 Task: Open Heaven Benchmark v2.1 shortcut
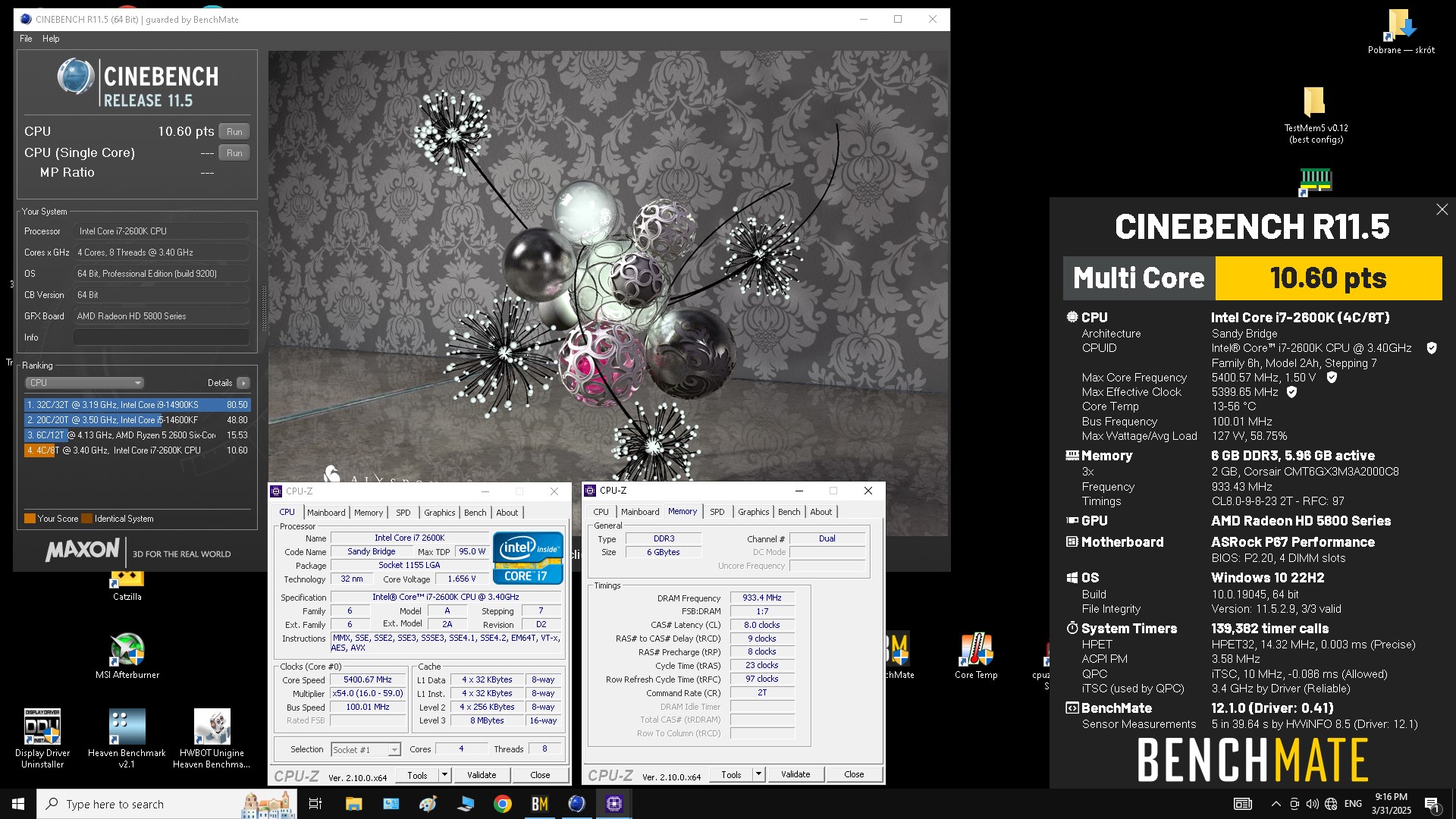click(x=127, y=738)
